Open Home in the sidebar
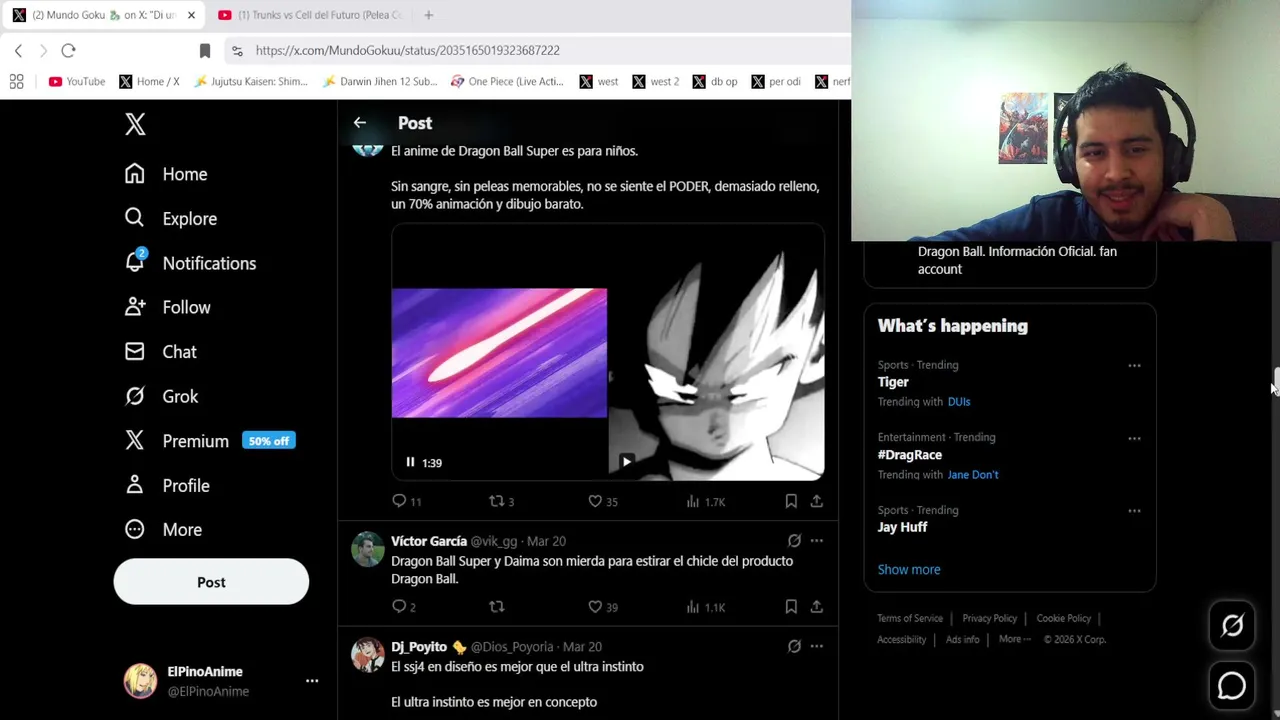This screenshot has width=1280, height=720. coord(166,174)
